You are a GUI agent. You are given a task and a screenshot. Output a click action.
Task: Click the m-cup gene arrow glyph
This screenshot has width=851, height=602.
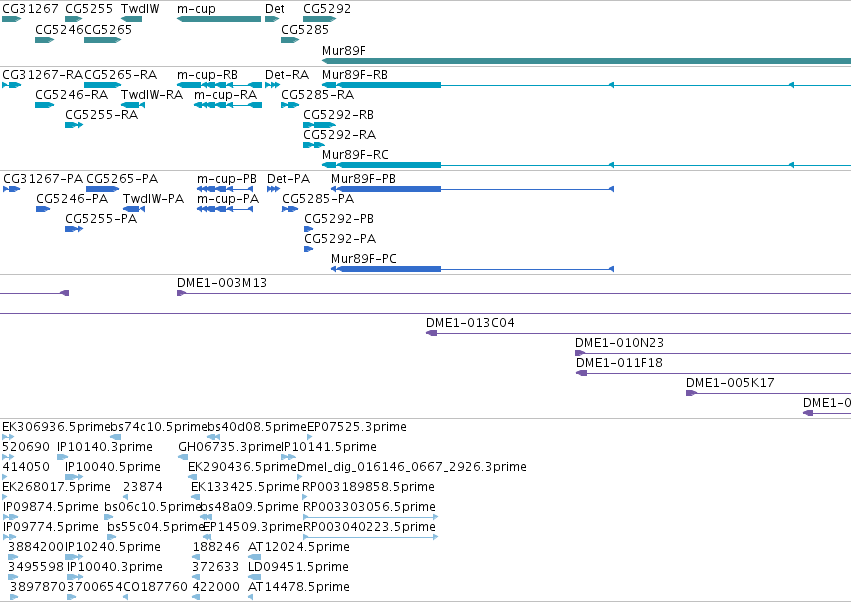(x=219, y=19)
